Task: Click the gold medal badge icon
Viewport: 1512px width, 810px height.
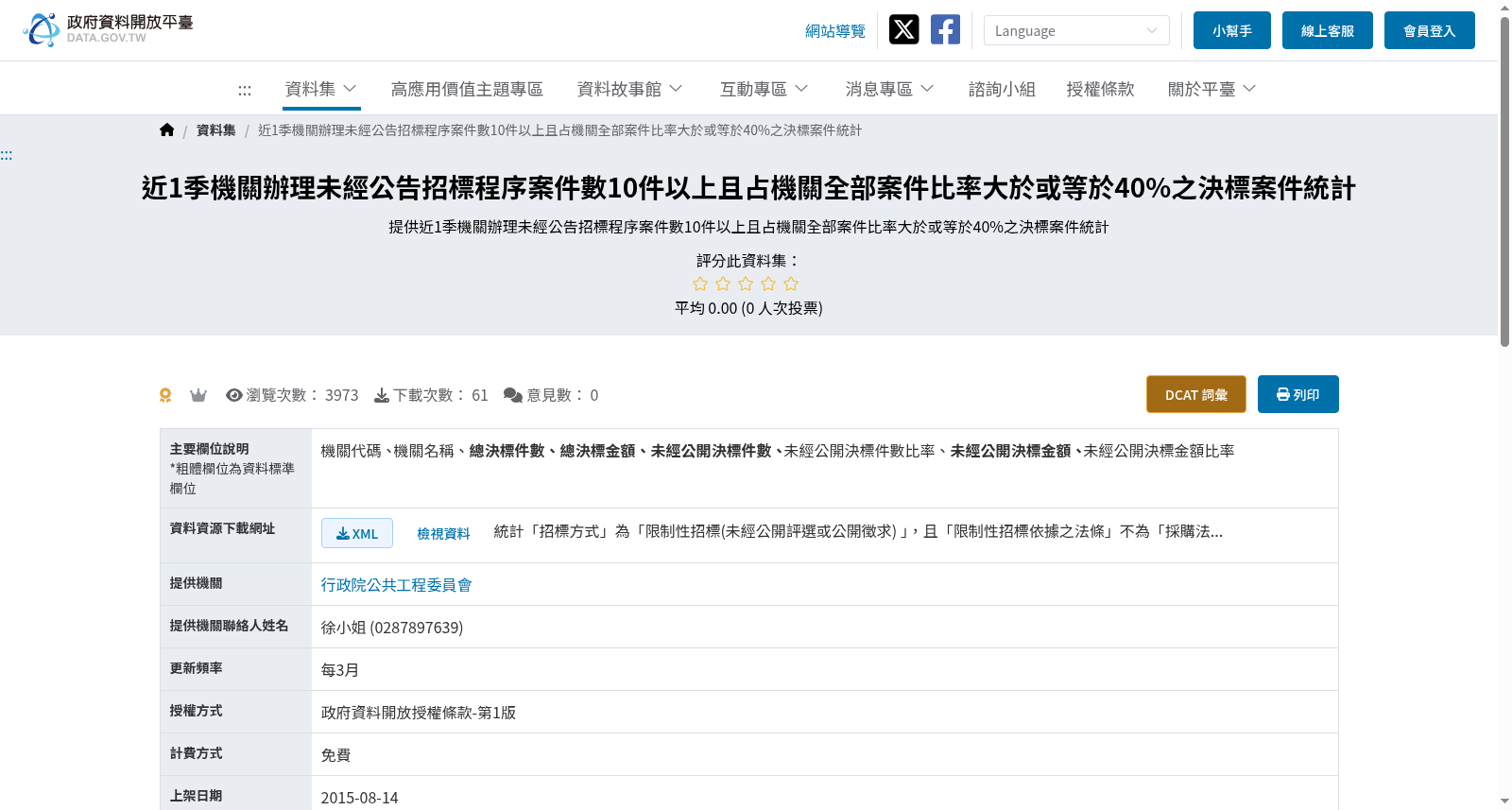Action: [165, 395]
